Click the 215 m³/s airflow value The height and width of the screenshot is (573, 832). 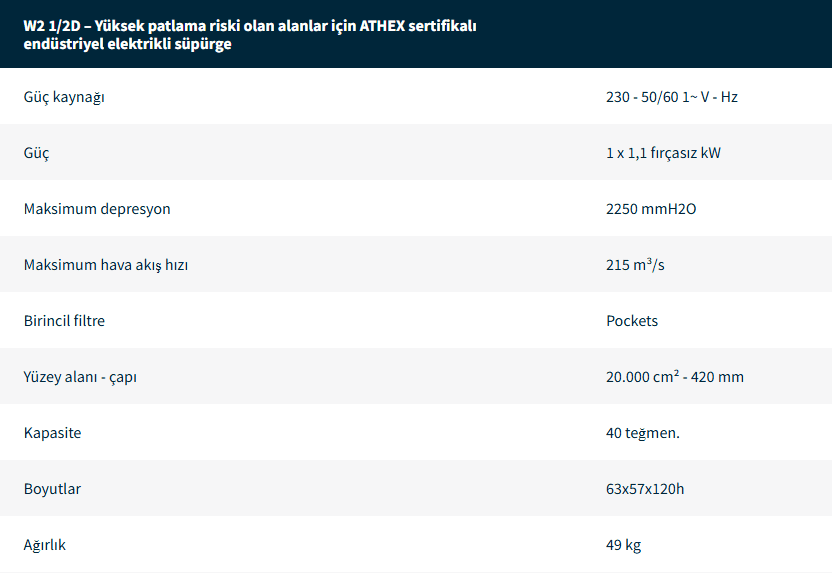coord(635,265)
